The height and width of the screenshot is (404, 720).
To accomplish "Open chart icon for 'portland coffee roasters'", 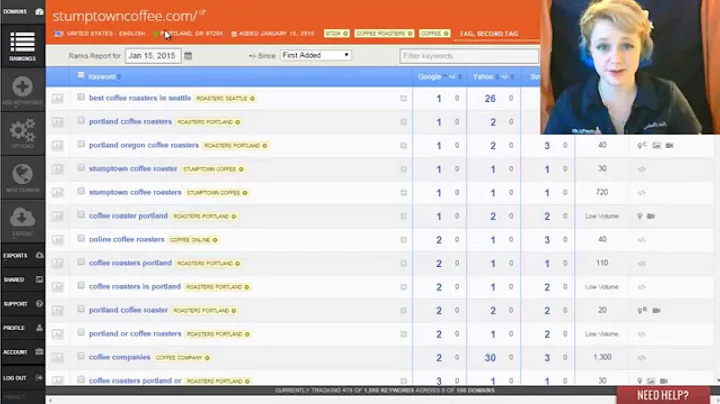I will [57, 122].
